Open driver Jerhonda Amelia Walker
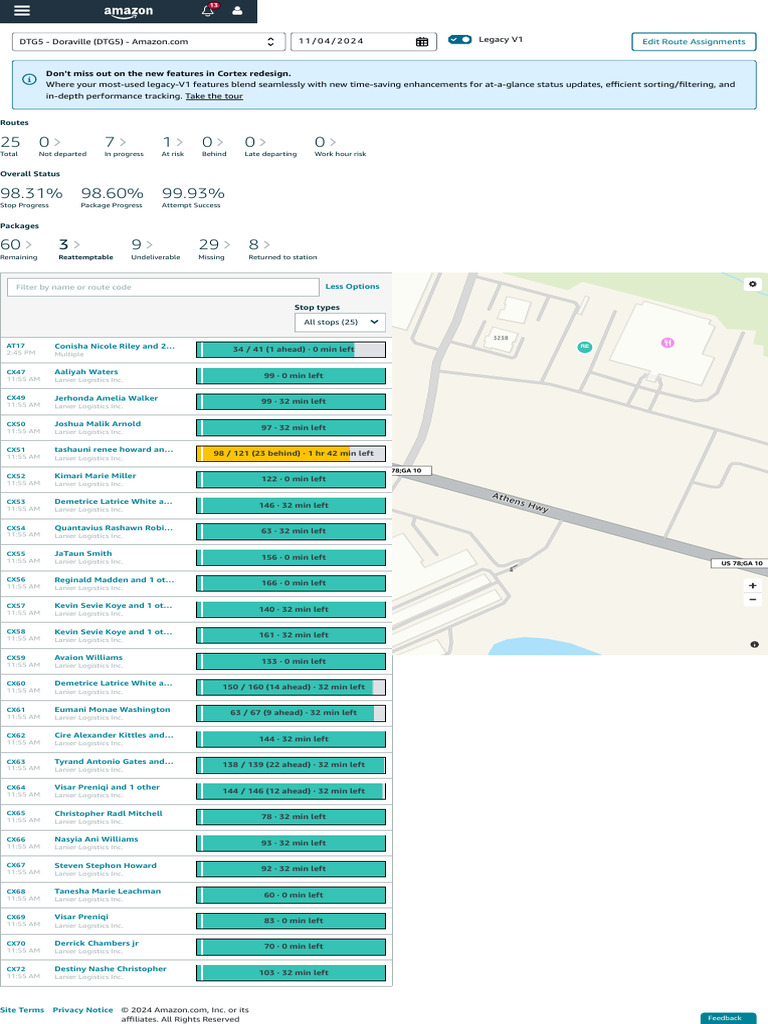Screen dimensions: 768x1024 (x=106, y=398)
